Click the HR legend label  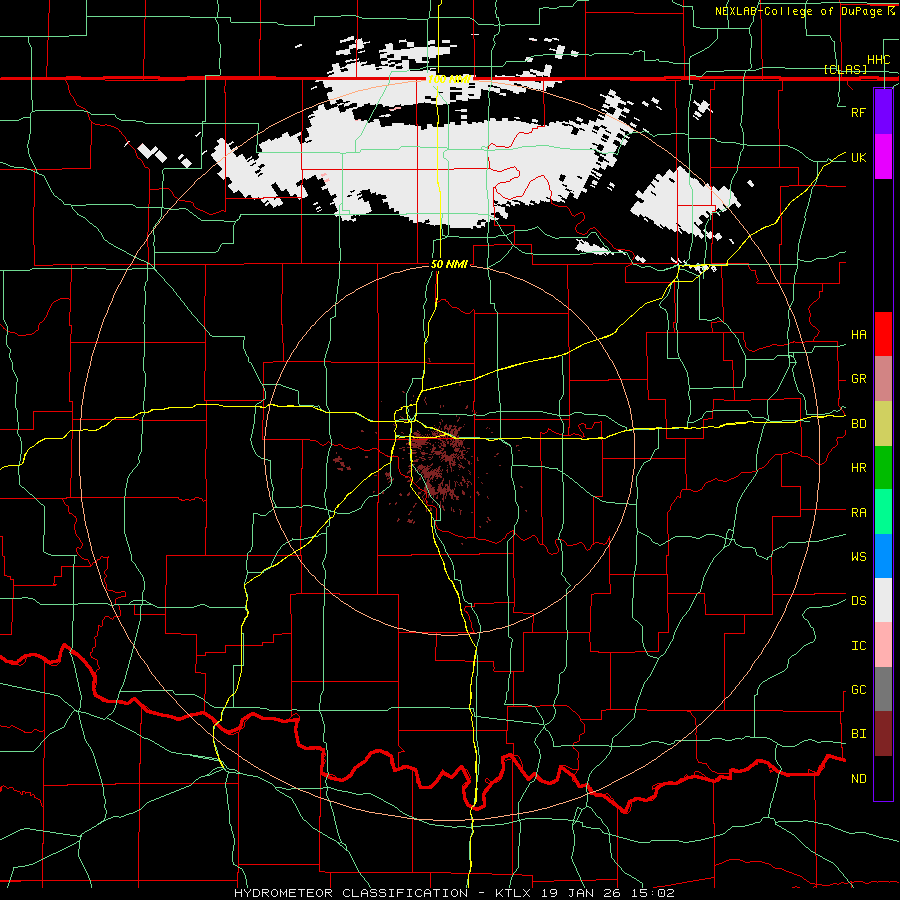(858, 468)
